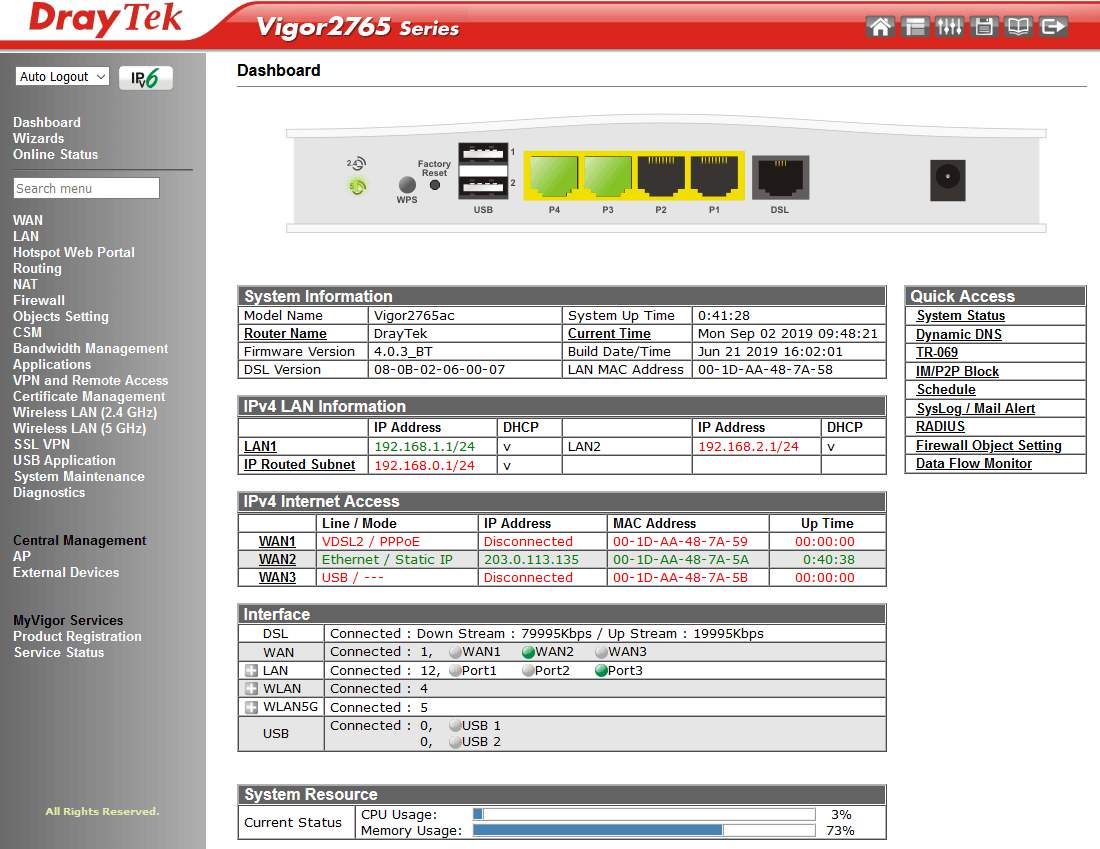Click the logout arrow icon

click(x=1053, y=27)
